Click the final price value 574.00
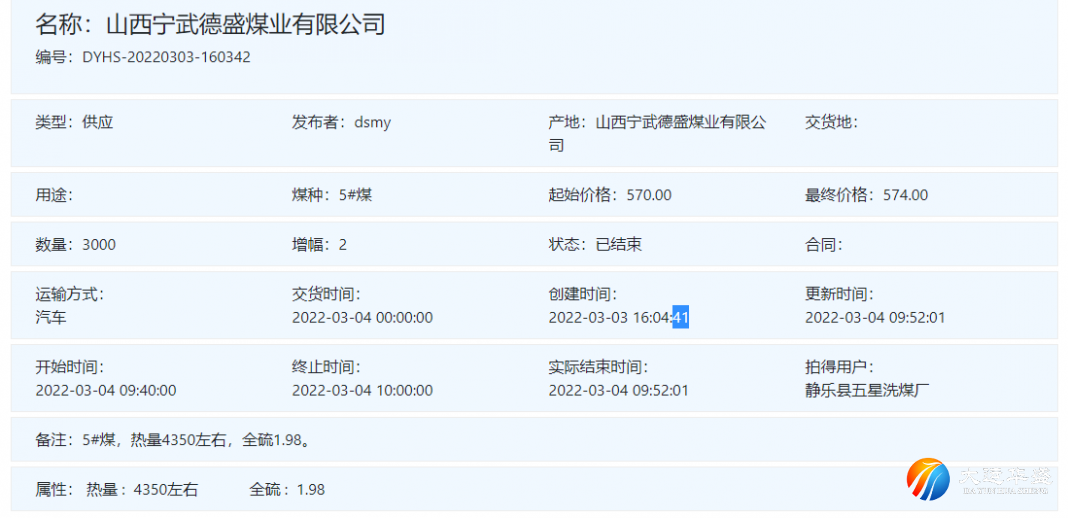The image size is (1068, 518). [x=905, y=195]
